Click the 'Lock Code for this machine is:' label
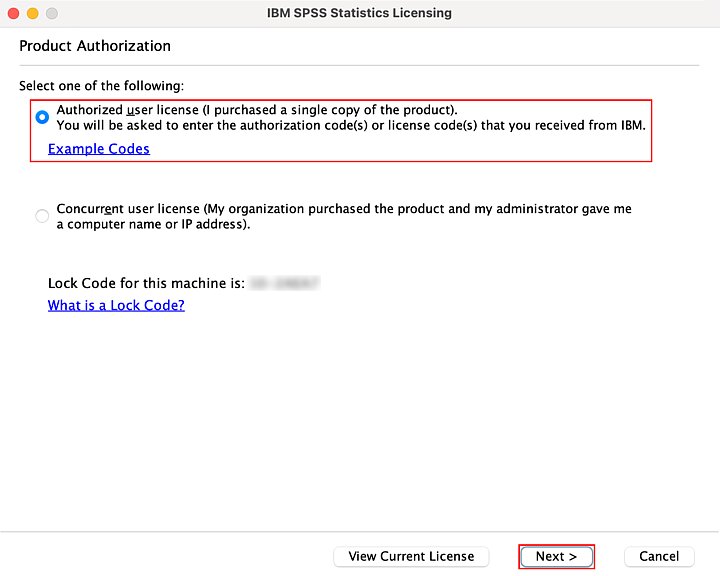 tap(146, 283)
